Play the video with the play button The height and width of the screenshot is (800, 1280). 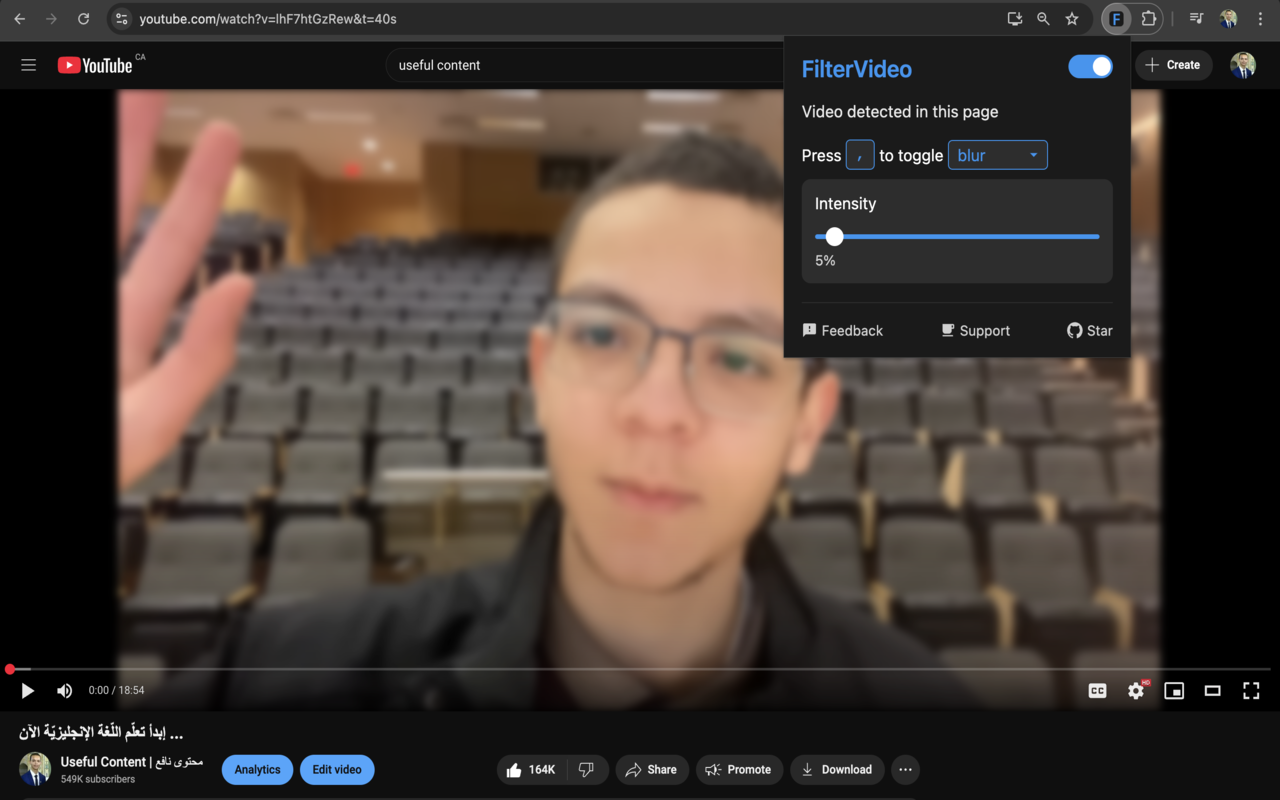(27, 690)
